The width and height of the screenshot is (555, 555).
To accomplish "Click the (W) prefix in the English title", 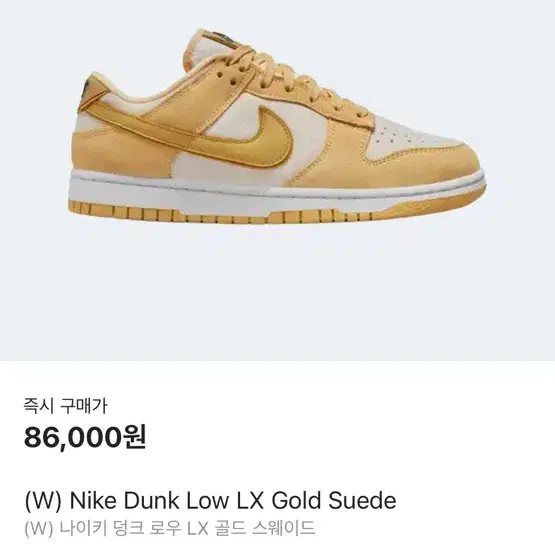I will tap(43, 500).
